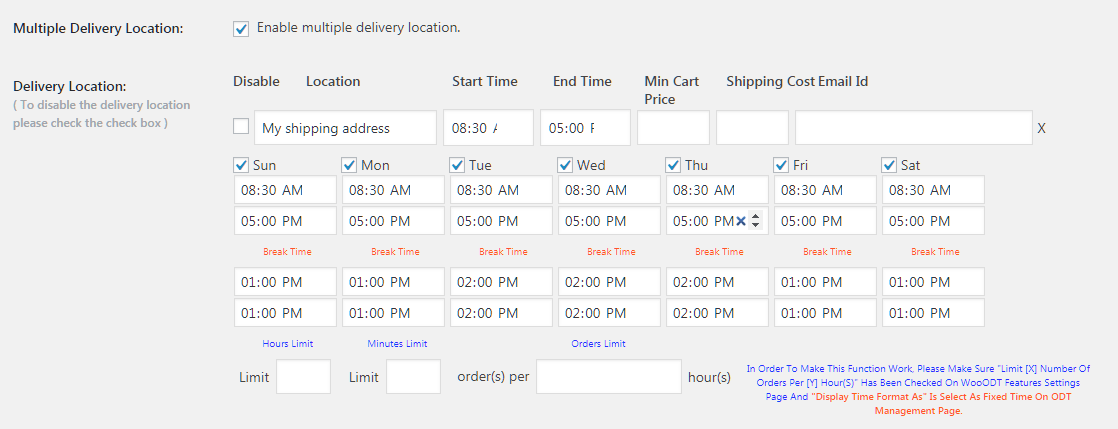Click the Hours Limit input box

(x=303, y=377)
